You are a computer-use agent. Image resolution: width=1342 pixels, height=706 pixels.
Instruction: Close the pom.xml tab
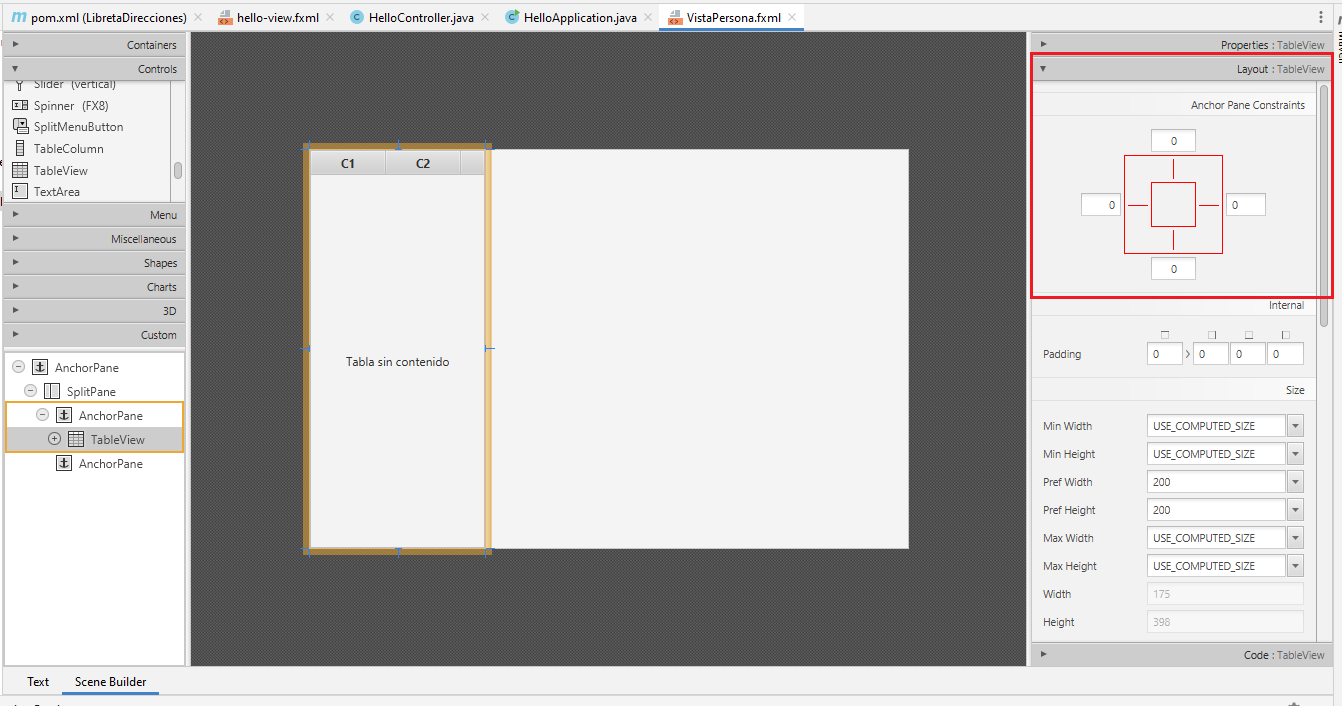coord(198,18)
